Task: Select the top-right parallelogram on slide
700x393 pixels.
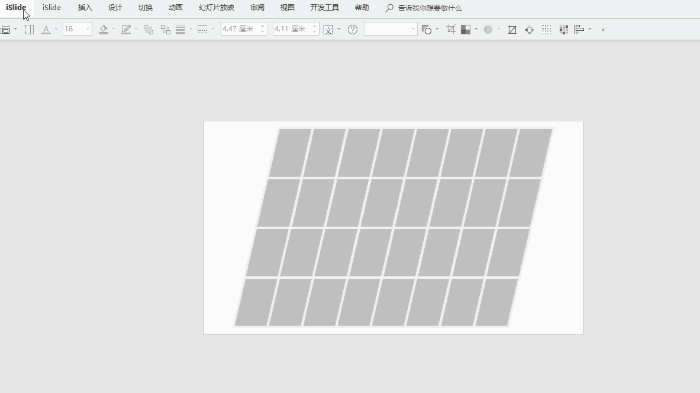Action: 531,153
